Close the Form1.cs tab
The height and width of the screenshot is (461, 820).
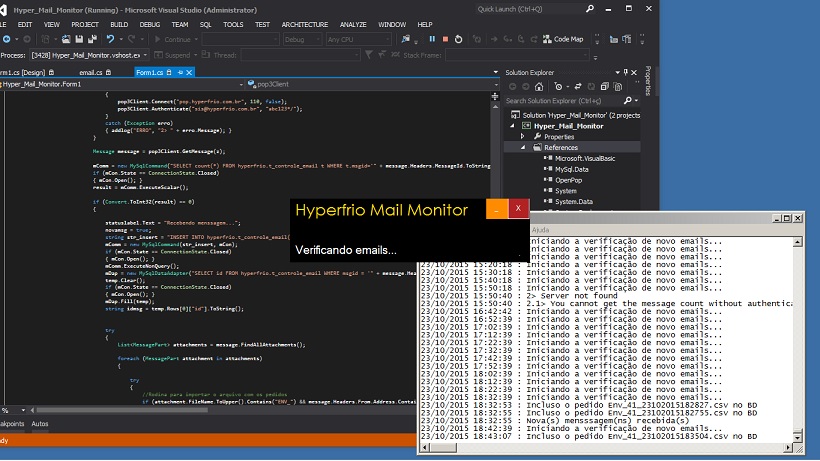(189, 73)
